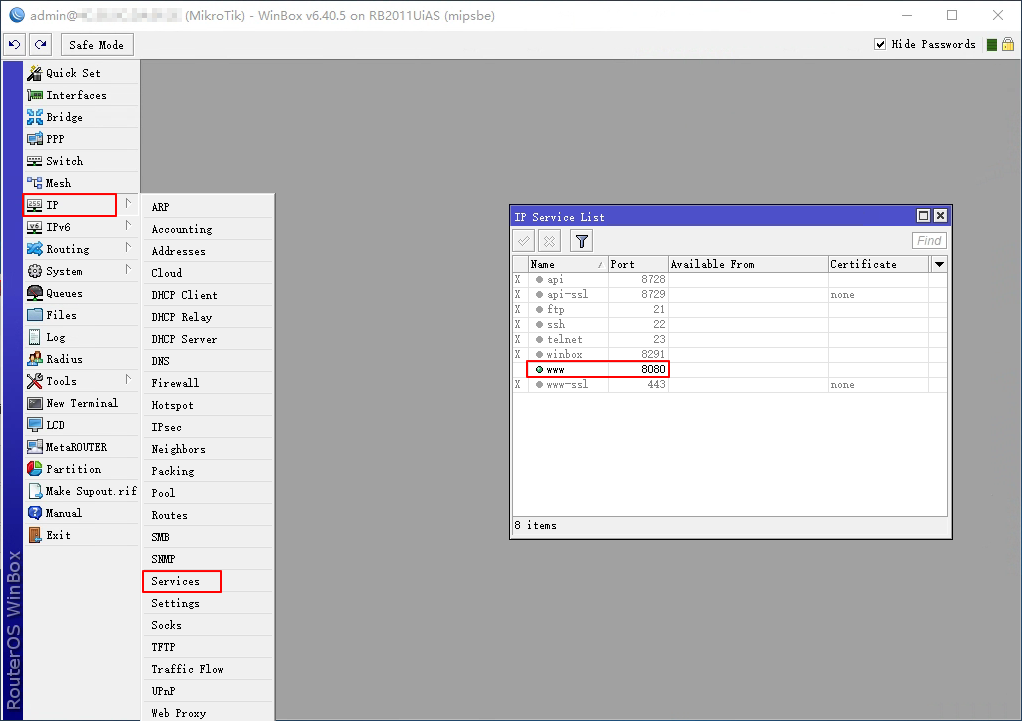
Task: Click the Disable cross icon in IP Service List
Action: 549,241
